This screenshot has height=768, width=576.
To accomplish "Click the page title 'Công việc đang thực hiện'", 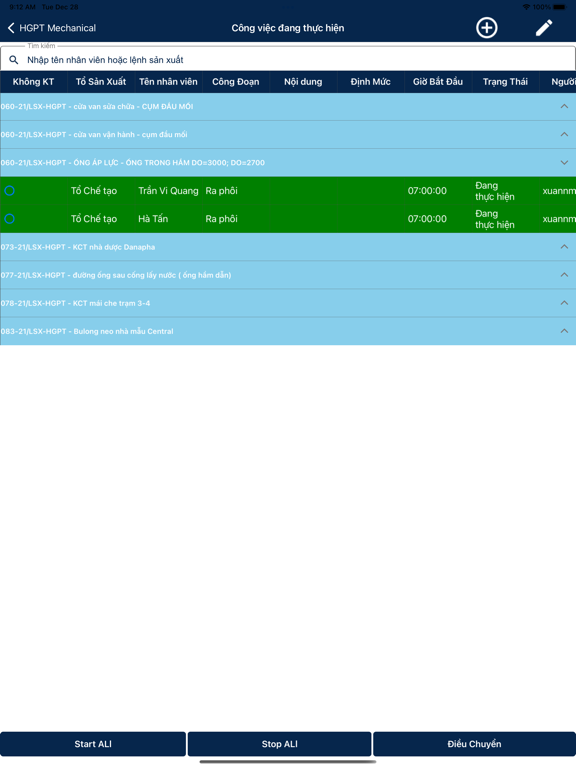I will (x=288, y=28).
